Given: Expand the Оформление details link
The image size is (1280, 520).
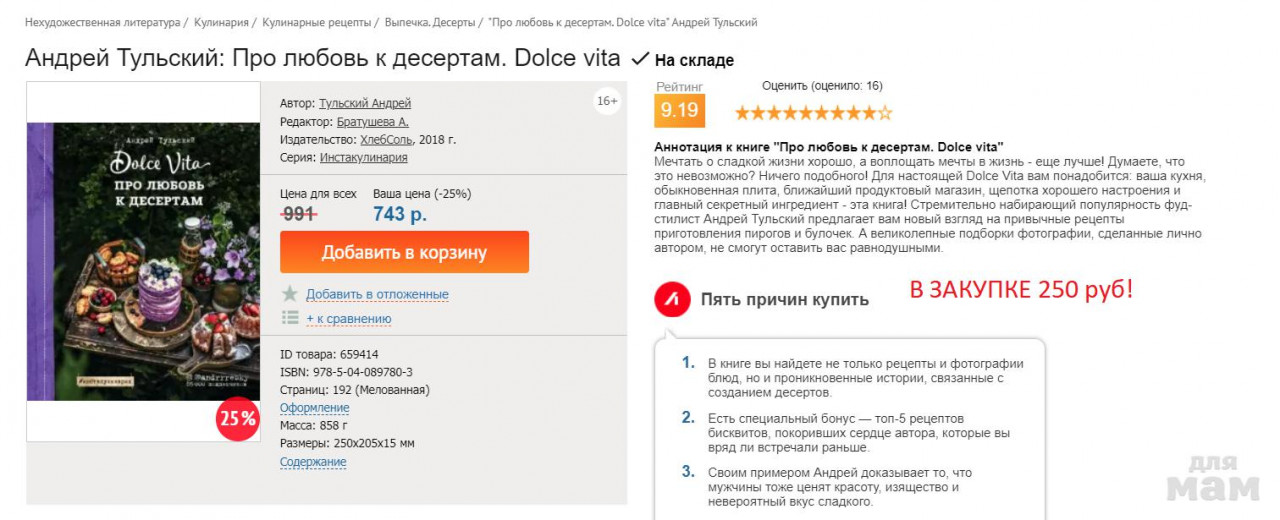Looking at the screenshot, I should click(x=314, y=408).
